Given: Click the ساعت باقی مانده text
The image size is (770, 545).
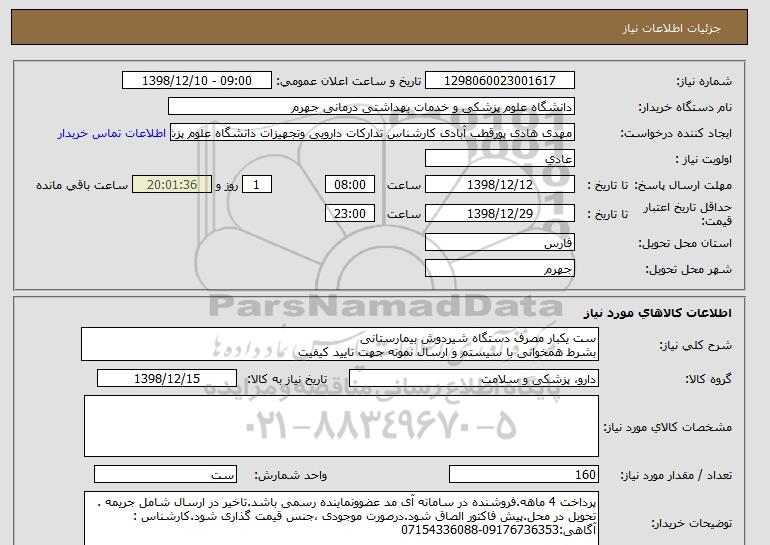Looking at the screenshot, I should pyautogui.click(x=82, y=186).
